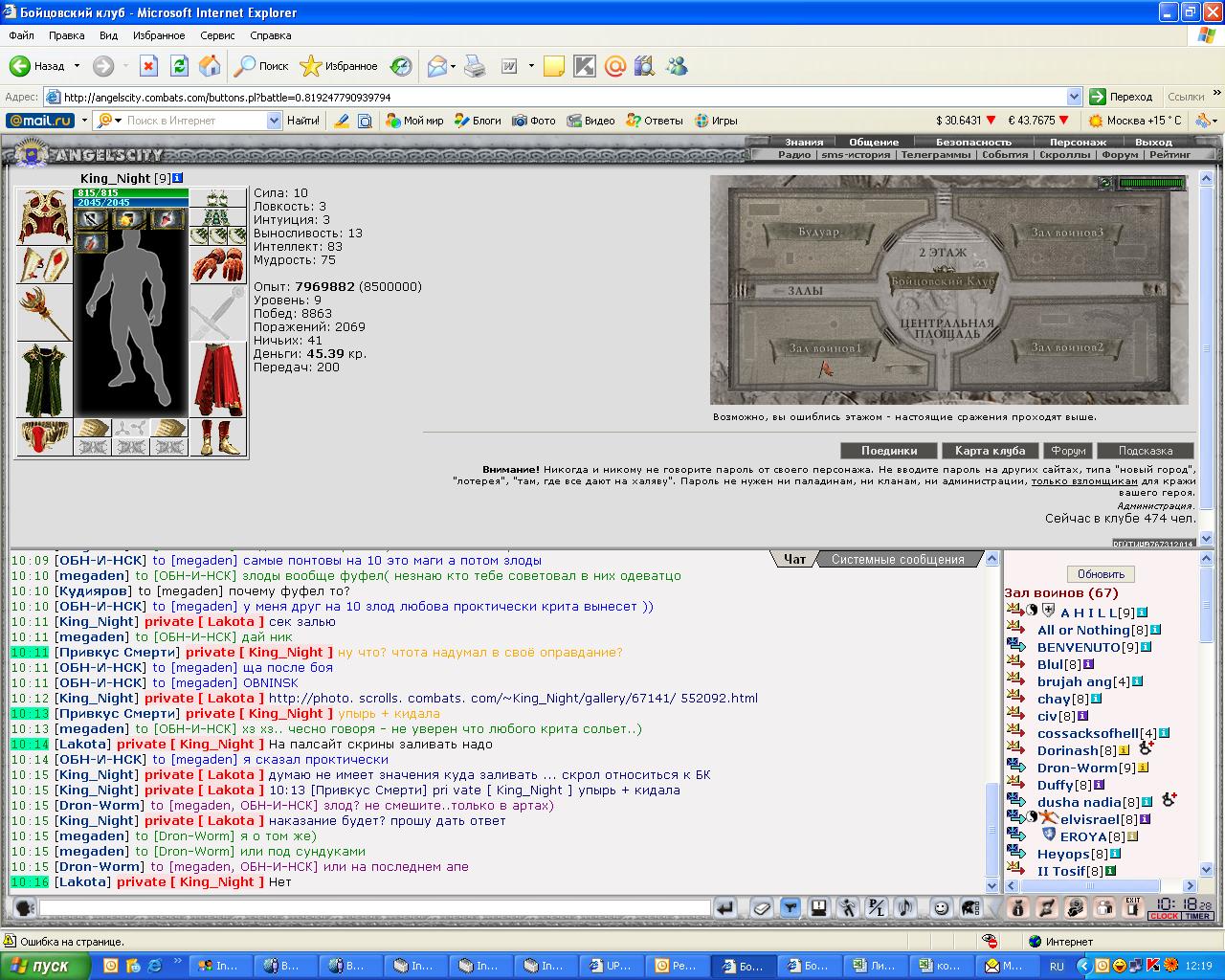Open the @mail.ru logo dropdown arrow
The height and width of the screenshot is (980, 1225).
click(x=84, y=121)
